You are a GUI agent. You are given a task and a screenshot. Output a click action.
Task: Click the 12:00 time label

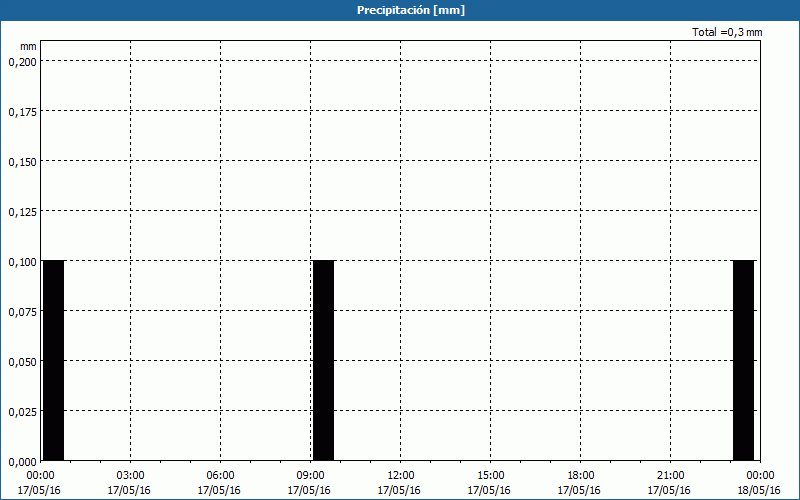(401, 476)
